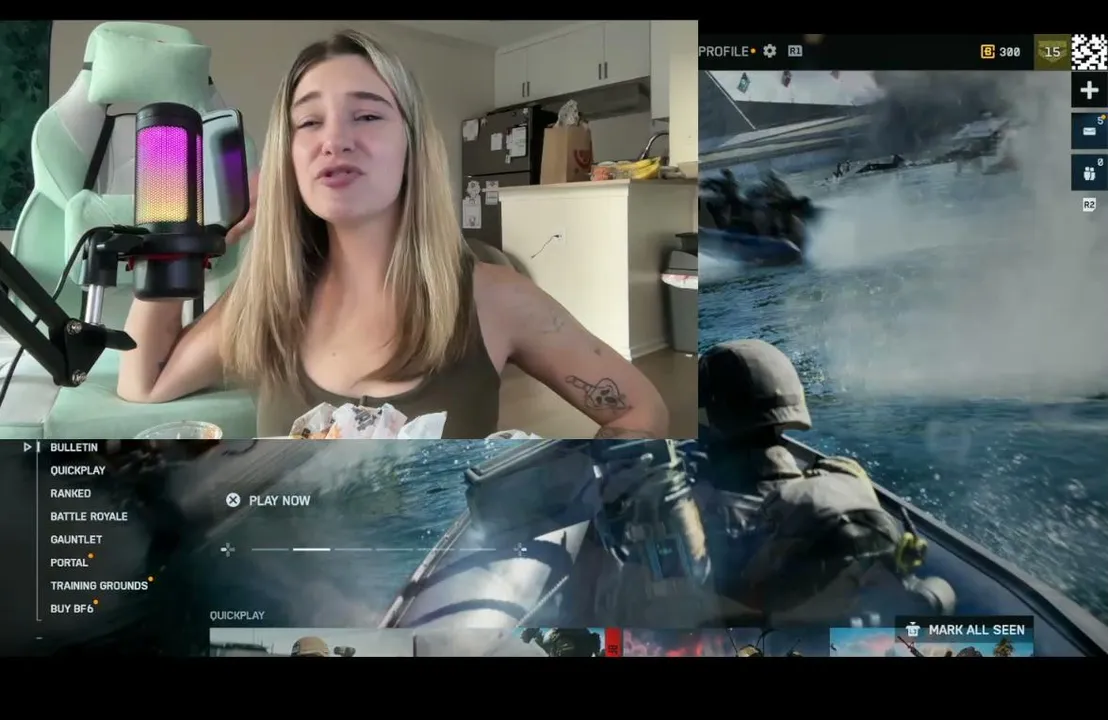Click the Quickplay section heading

(237, 615)
